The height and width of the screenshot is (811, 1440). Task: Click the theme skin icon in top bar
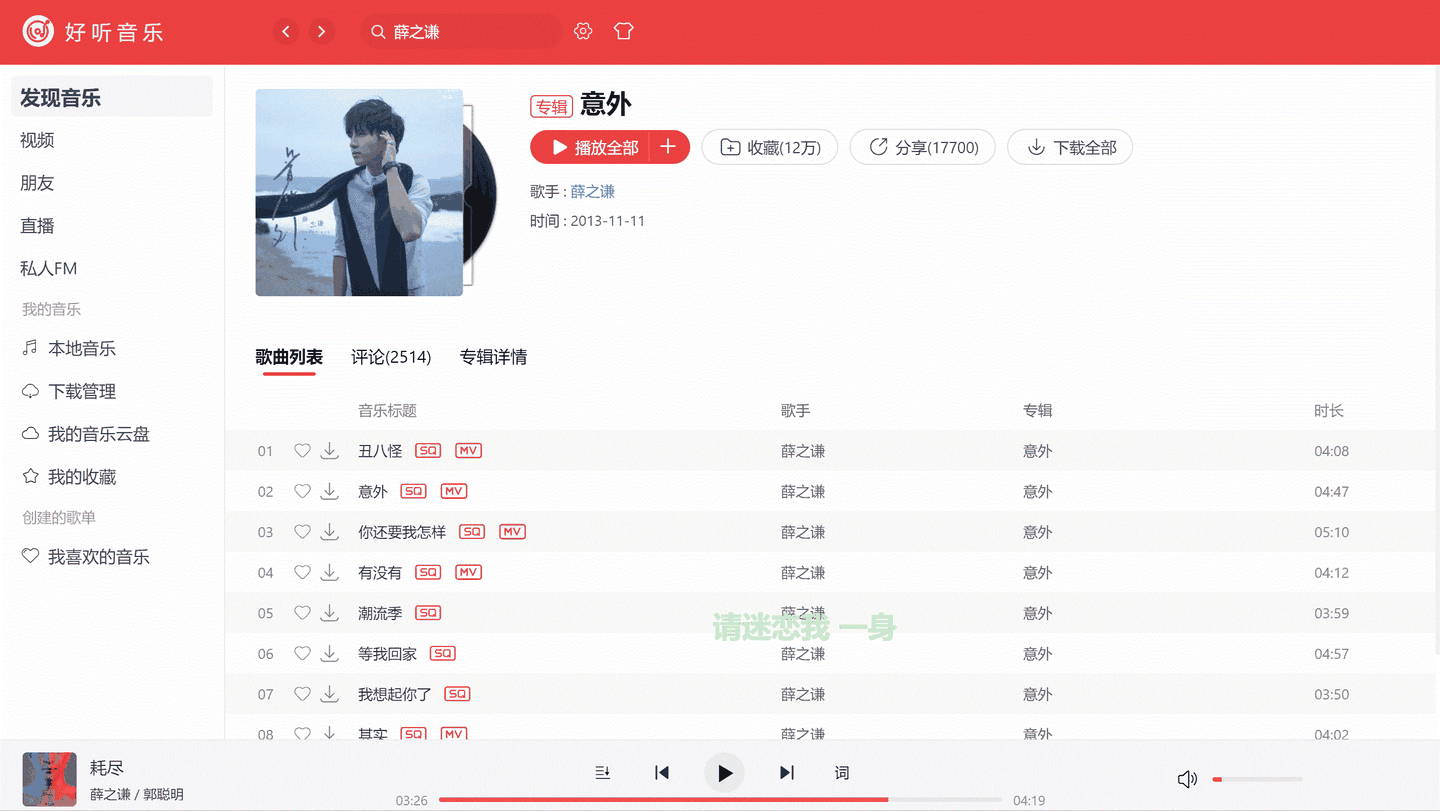click(623, 31)
